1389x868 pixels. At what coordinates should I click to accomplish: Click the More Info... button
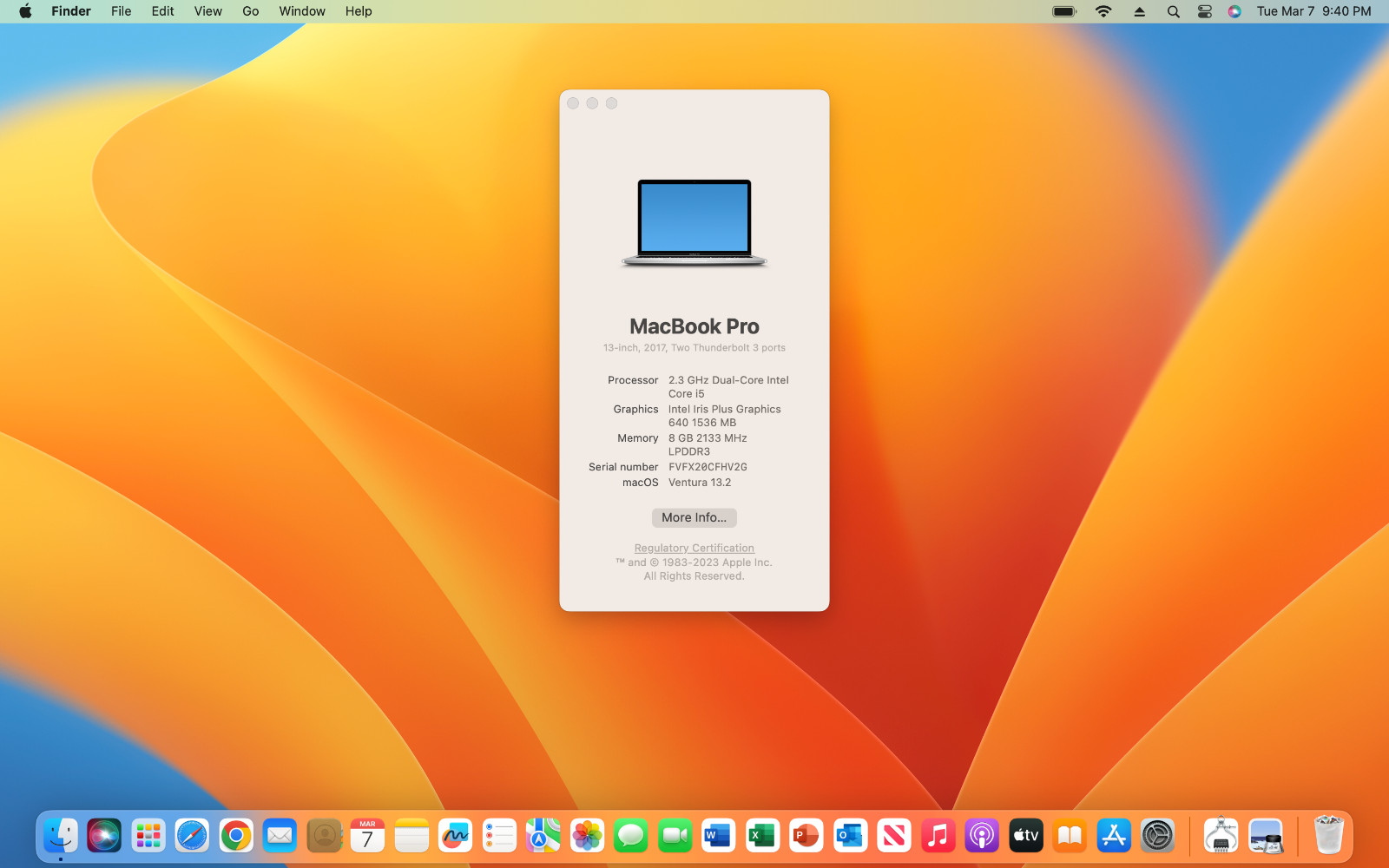694,517
